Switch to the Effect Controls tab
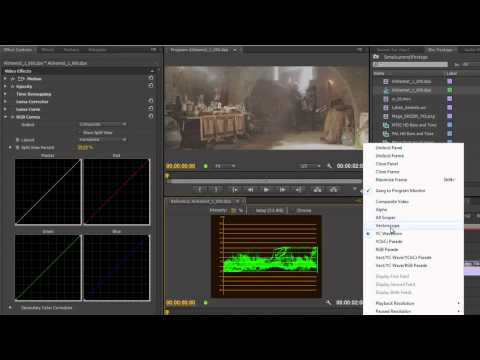 (x=18, y=50)
